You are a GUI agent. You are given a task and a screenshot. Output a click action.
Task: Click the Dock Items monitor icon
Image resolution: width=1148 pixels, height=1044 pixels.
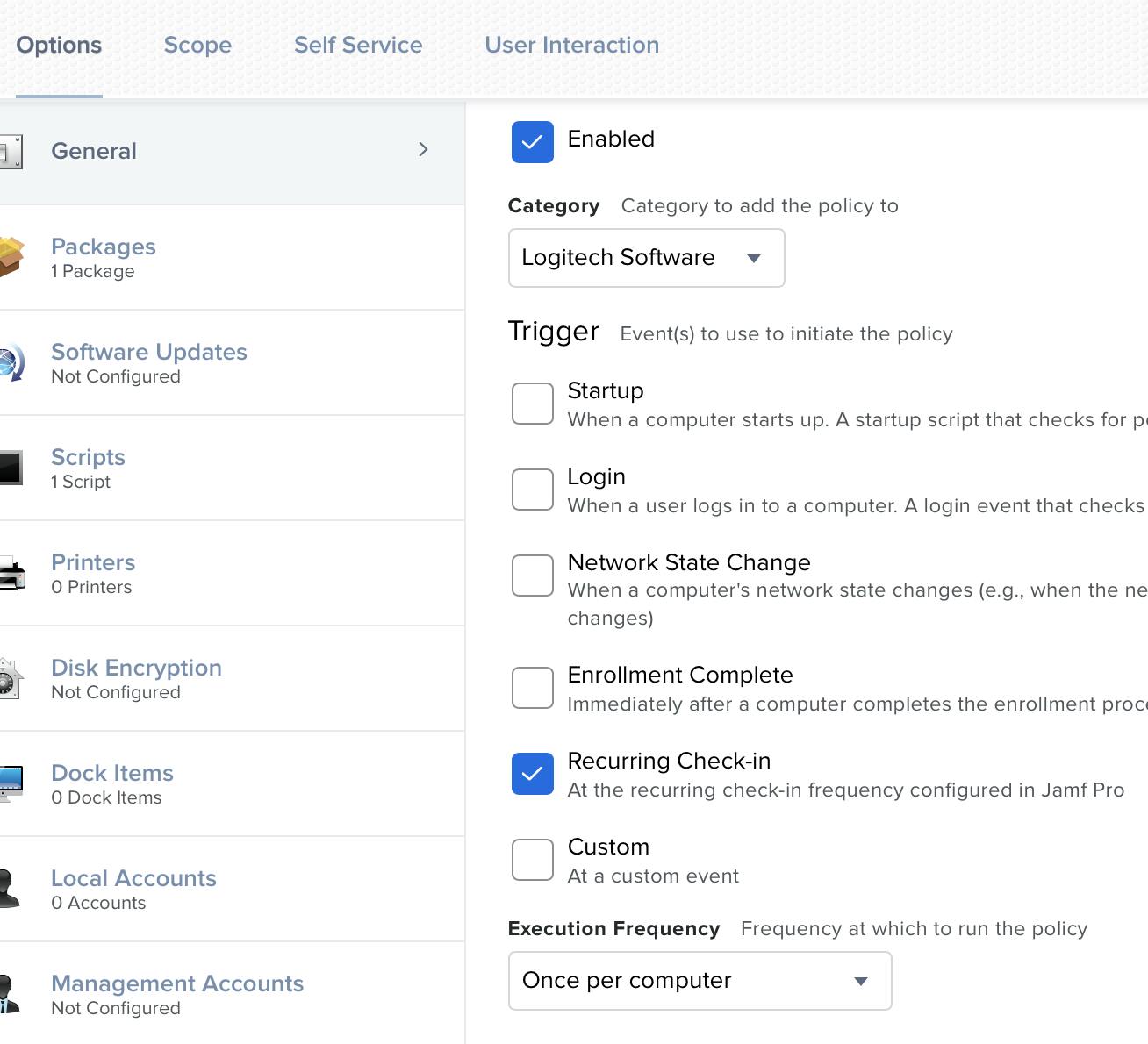pos(11,783)
